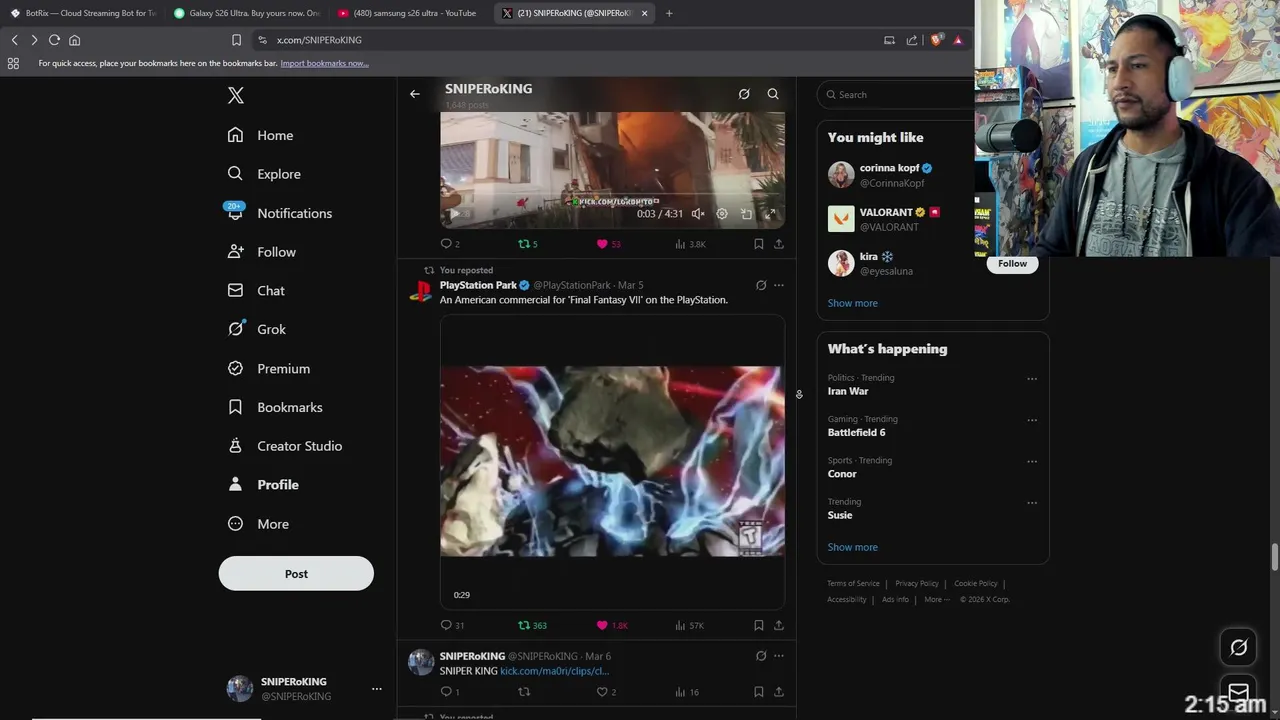1280x720 pixels.
Task: Click picture-in-picture icon on top video
Action: tap(746, 214)
